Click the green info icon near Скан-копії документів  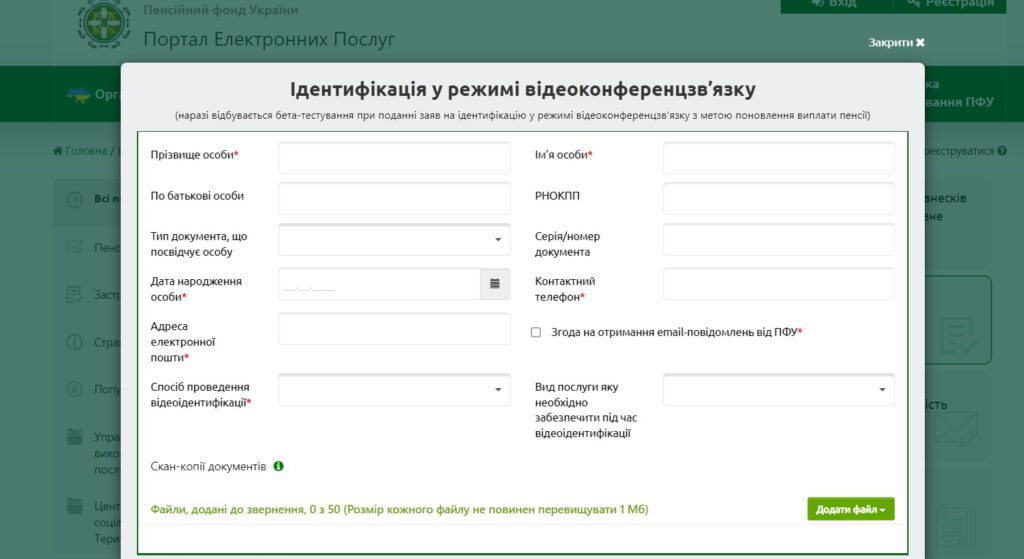point(279,466)
